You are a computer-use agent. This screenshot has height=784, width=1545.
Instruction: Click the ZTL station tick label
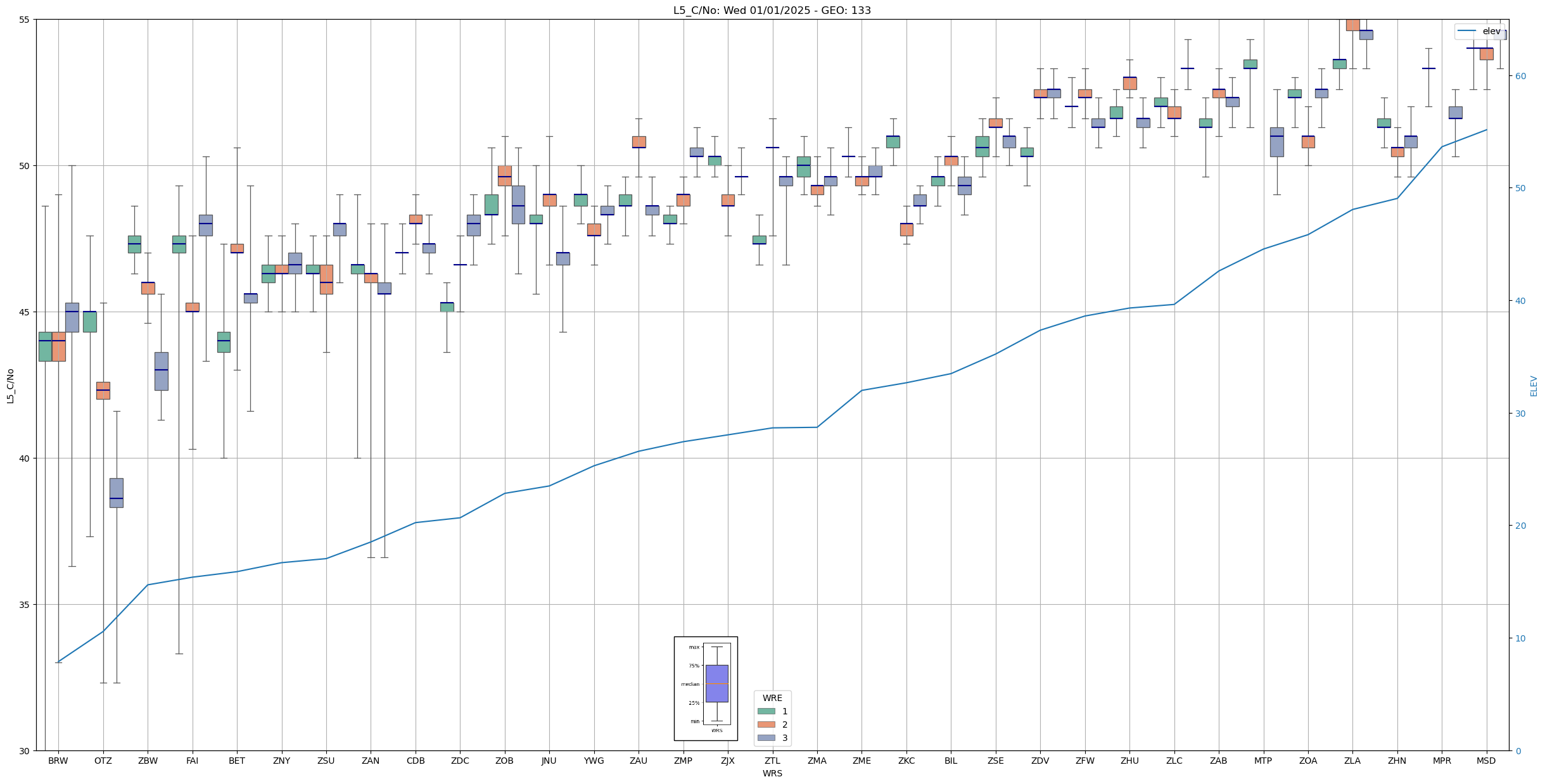coord(772,761)
